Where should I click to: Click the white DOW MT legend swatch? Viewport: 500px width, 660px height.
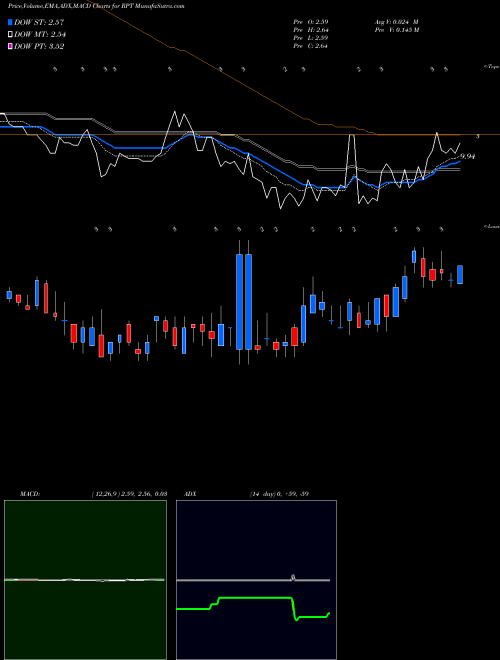(x=10, y=34)
